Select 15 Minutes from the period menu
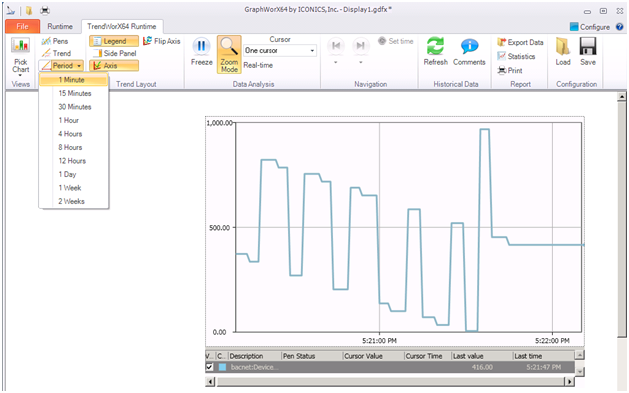Screen dimensions: 629x393 74,93
